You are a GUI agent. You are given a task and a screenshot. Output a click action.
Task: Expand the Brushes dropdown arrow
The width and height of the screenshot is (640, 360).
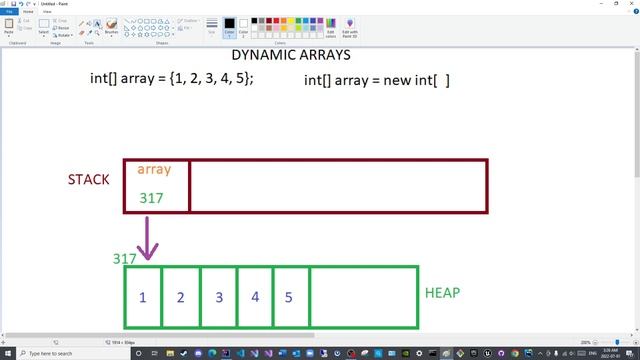click(111, 36)
